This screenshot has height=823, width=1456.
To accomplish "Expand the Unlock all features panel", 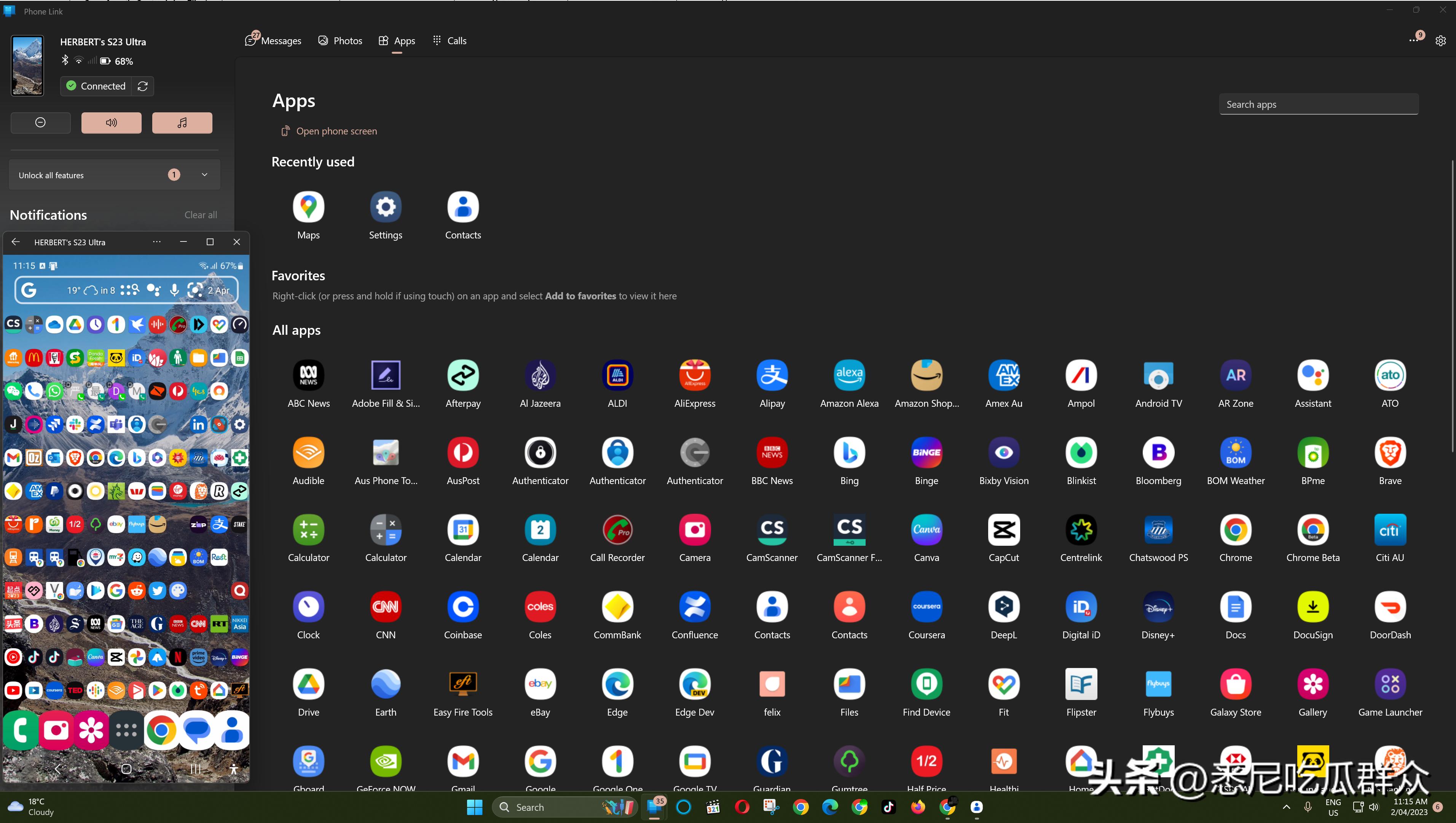I will pyautogui.click(x=205, y=175).
